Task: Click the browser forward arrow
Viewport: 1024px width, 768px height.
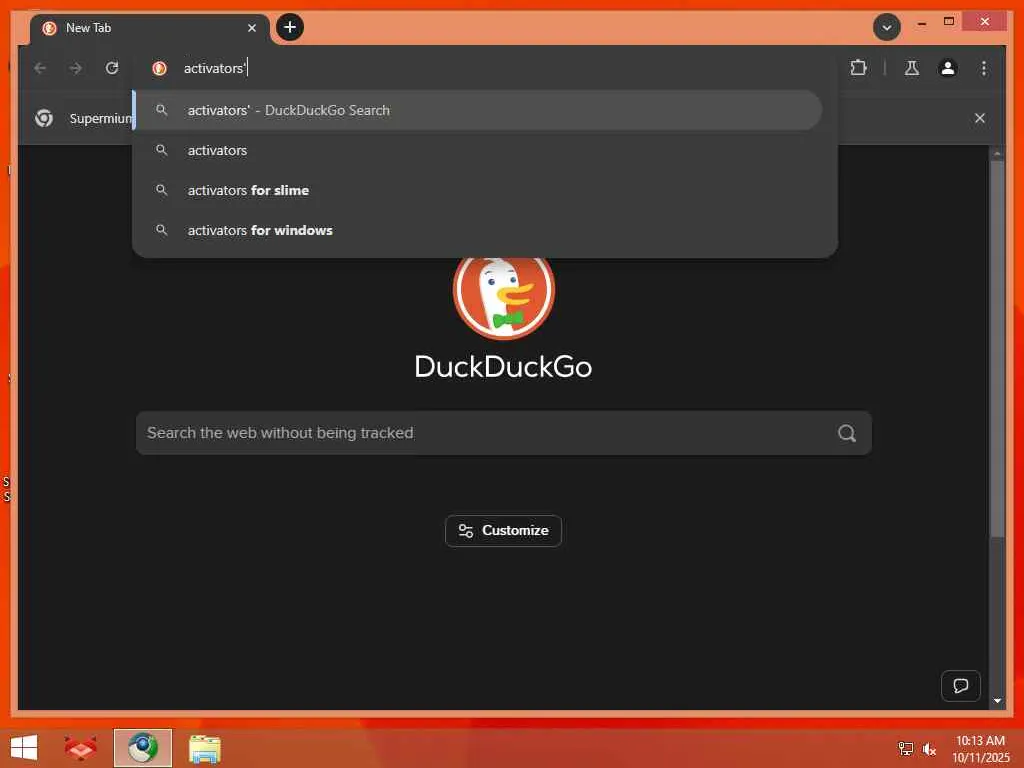Action: click(76, 68)
